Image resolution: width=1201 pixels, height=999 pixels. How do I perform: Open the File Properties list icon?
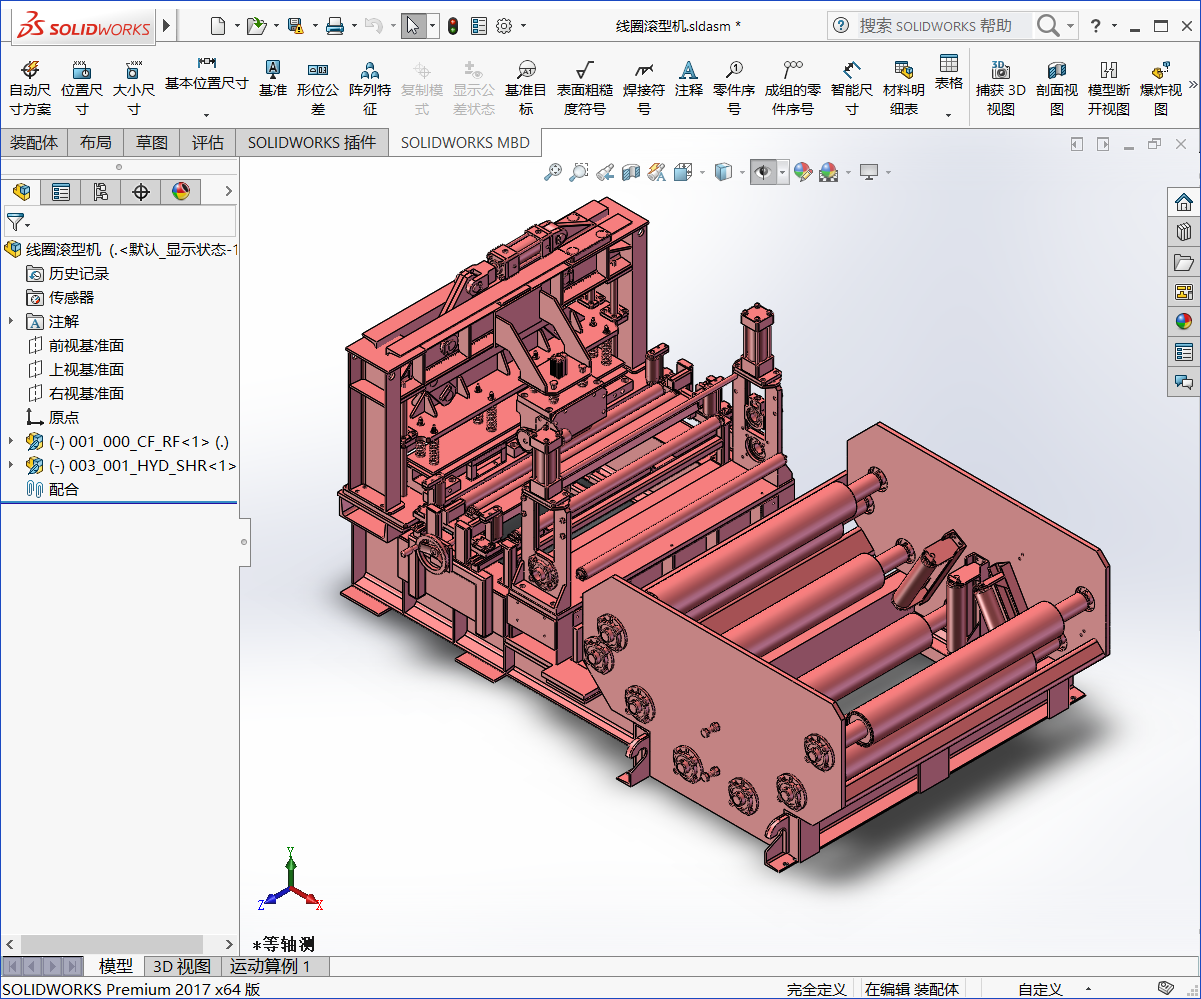point(478,26)
